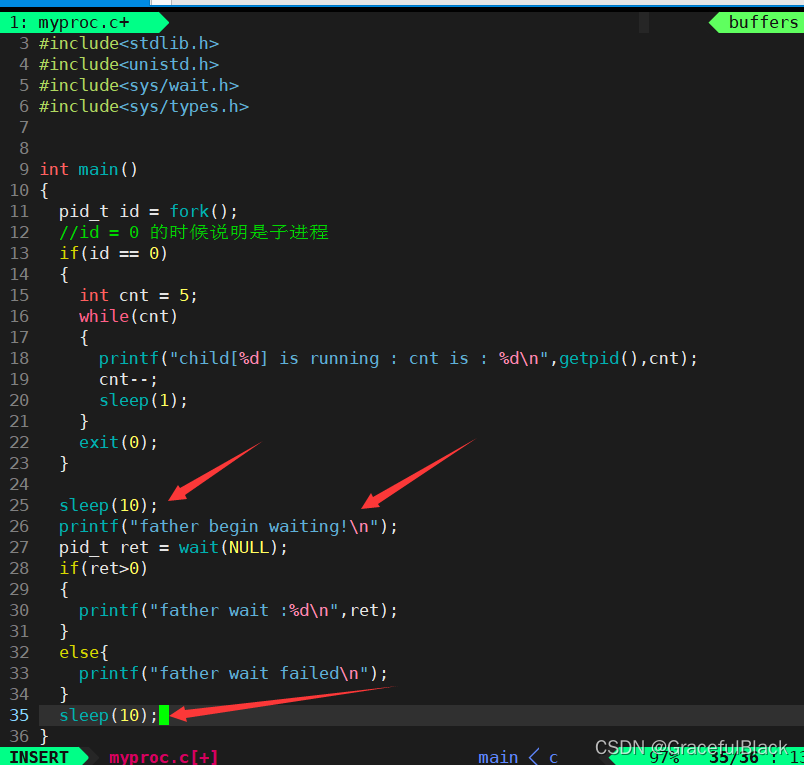Click the green cursor block on line 35
This screenshot has width=804, height=765.
(x=164, y=715)
